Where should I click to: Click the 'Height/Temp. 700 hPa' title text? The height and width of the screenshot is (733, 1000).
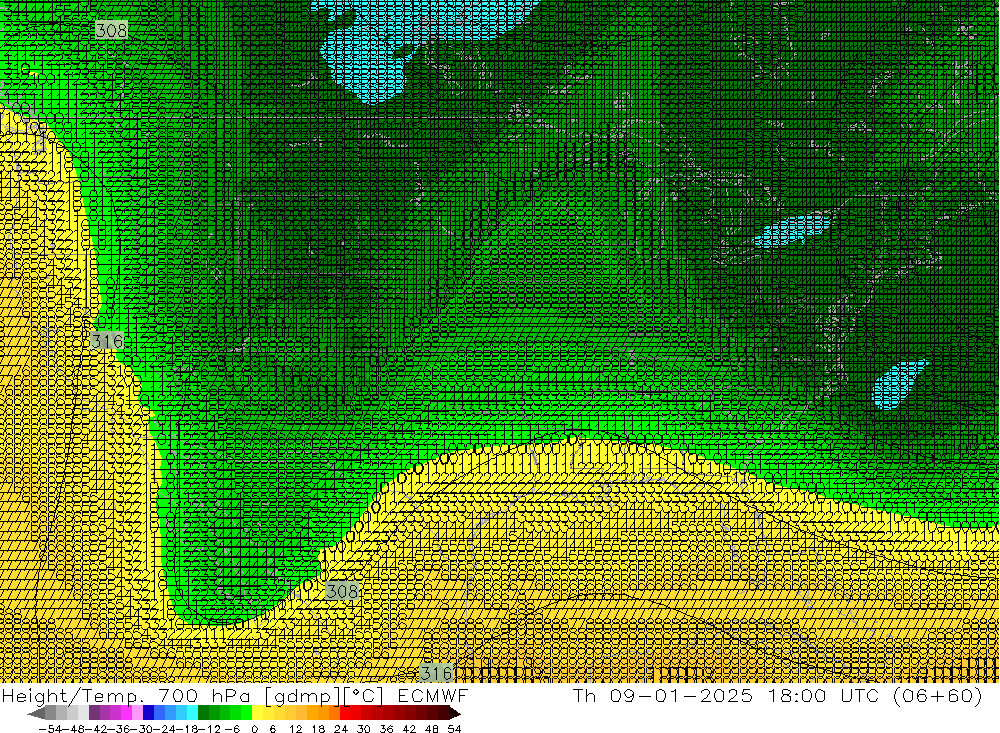126,696
